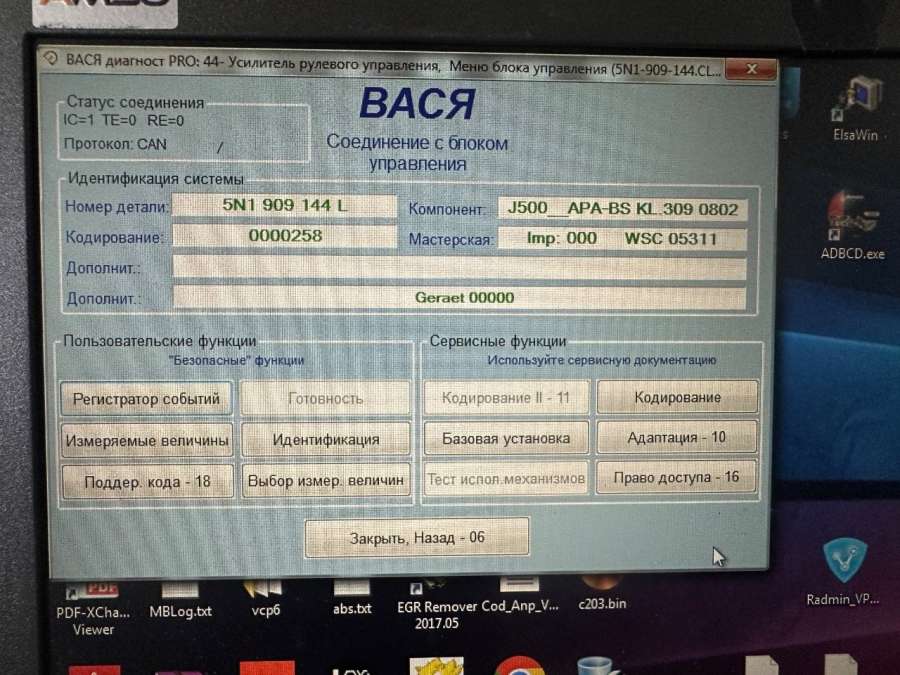The image size is (900, 675).
Task: Click the Соединение с блоком управления heading
Action: (x=417, y=153)
